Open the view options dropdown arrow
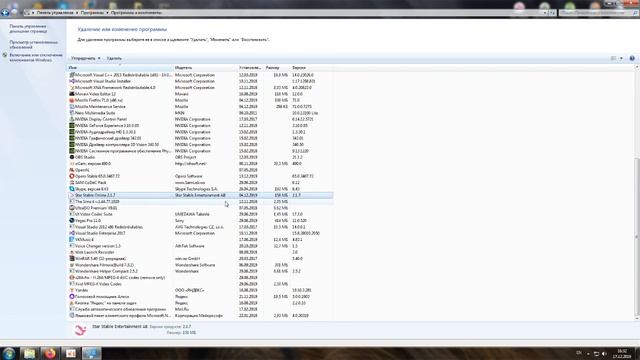The width and height of the screenshot is (640, 360). click(x=621, y=58)
